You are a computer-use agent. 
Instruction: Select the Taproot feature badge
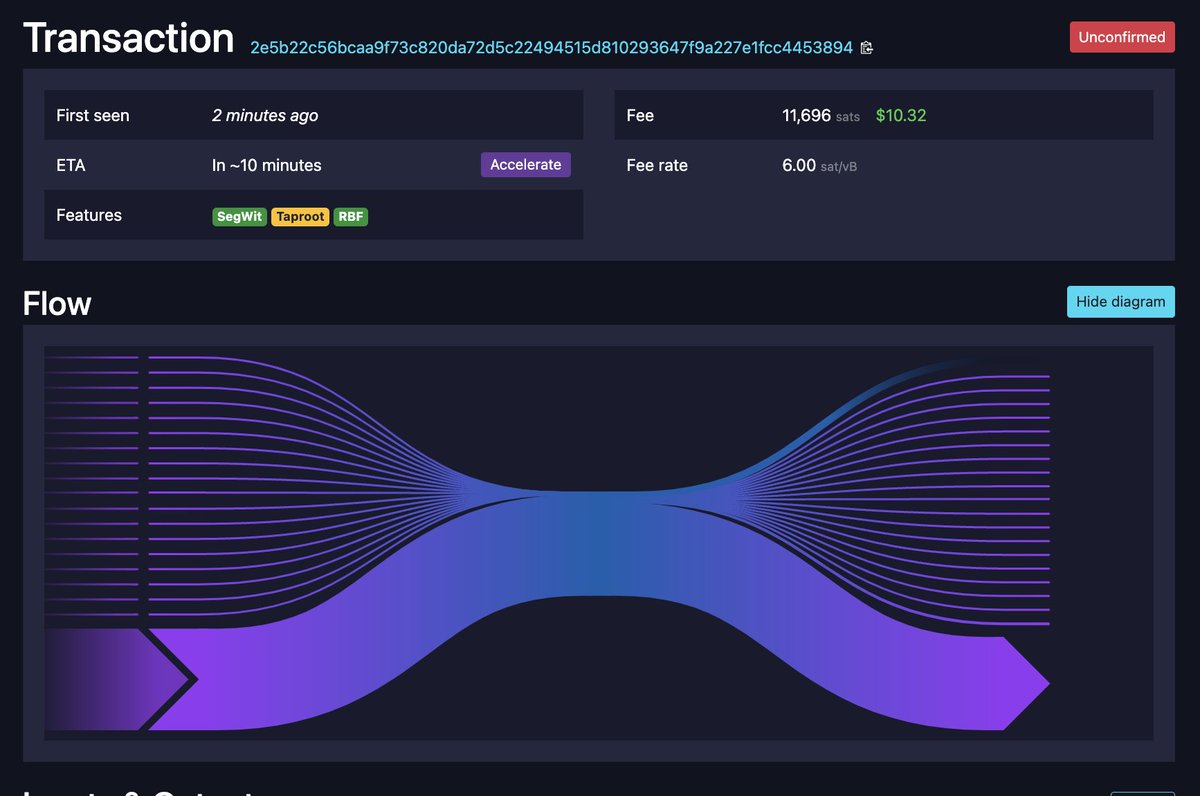[x=300, y=216]
